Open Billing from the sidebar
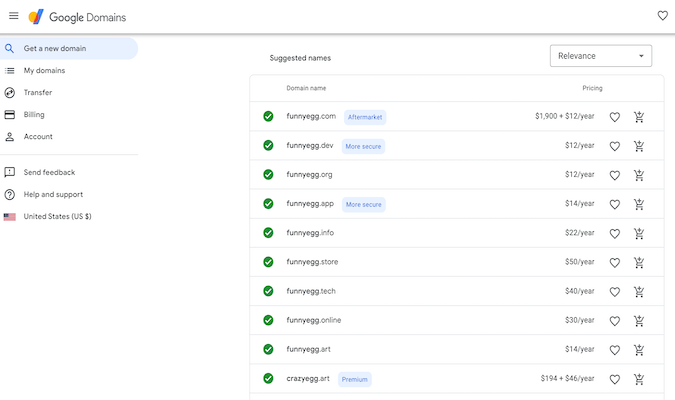Image resolution: width=675 pixels, height=400 pixels. pyautogui.click(x=34, y=114)
